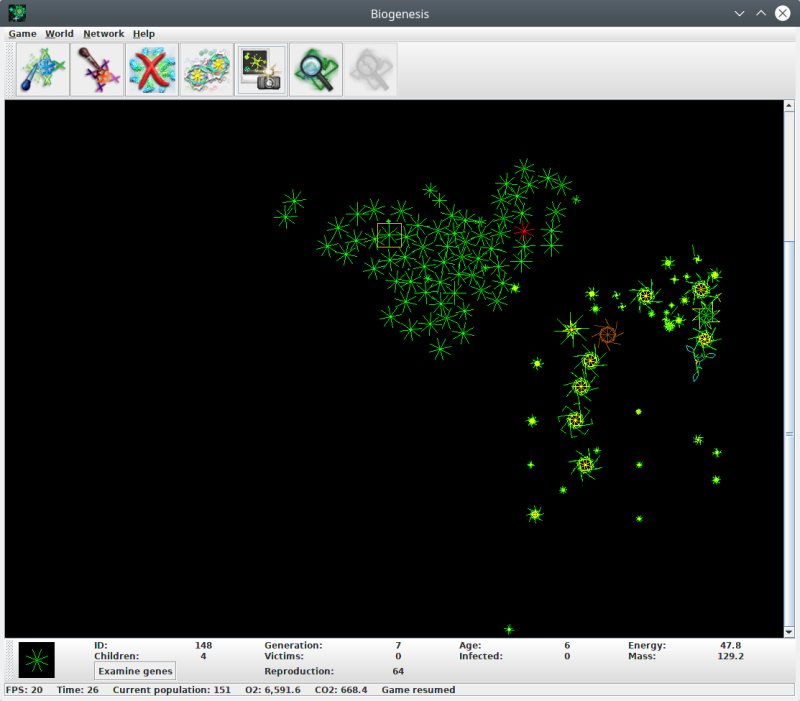
Task: Click the organism inside the white selection box
Action: click(x=388, y=234)
